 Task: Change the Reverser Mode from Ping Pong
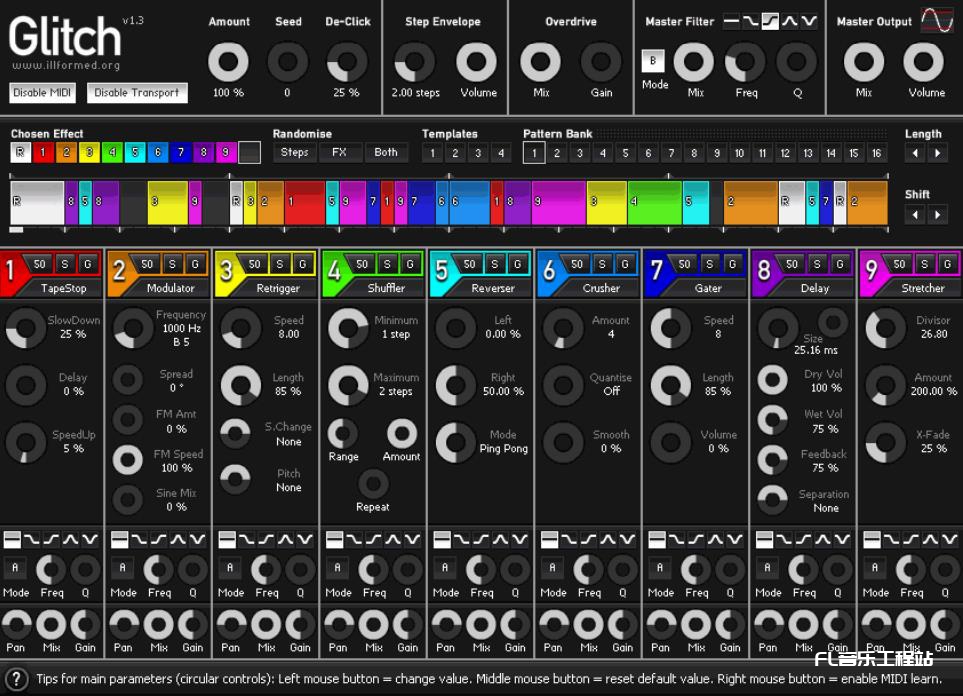point(455,442)
